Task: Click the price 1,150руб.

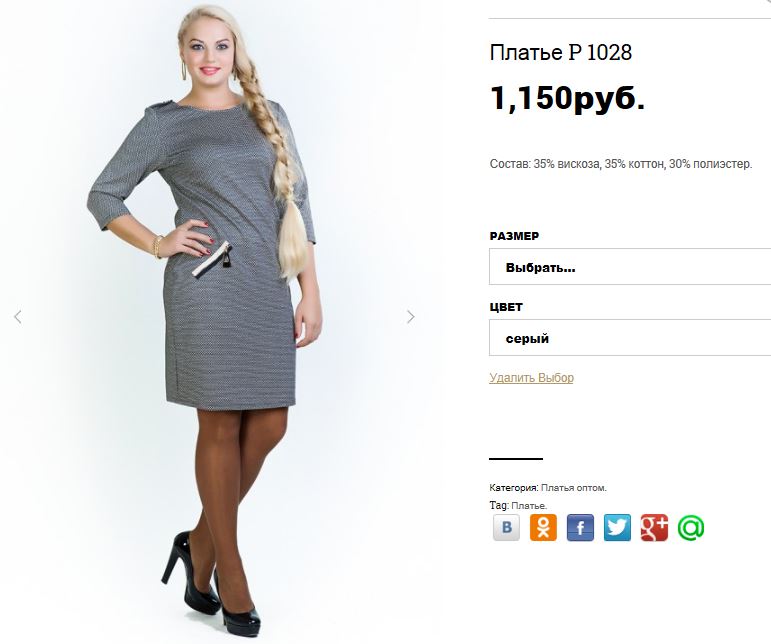Action: 567,98
